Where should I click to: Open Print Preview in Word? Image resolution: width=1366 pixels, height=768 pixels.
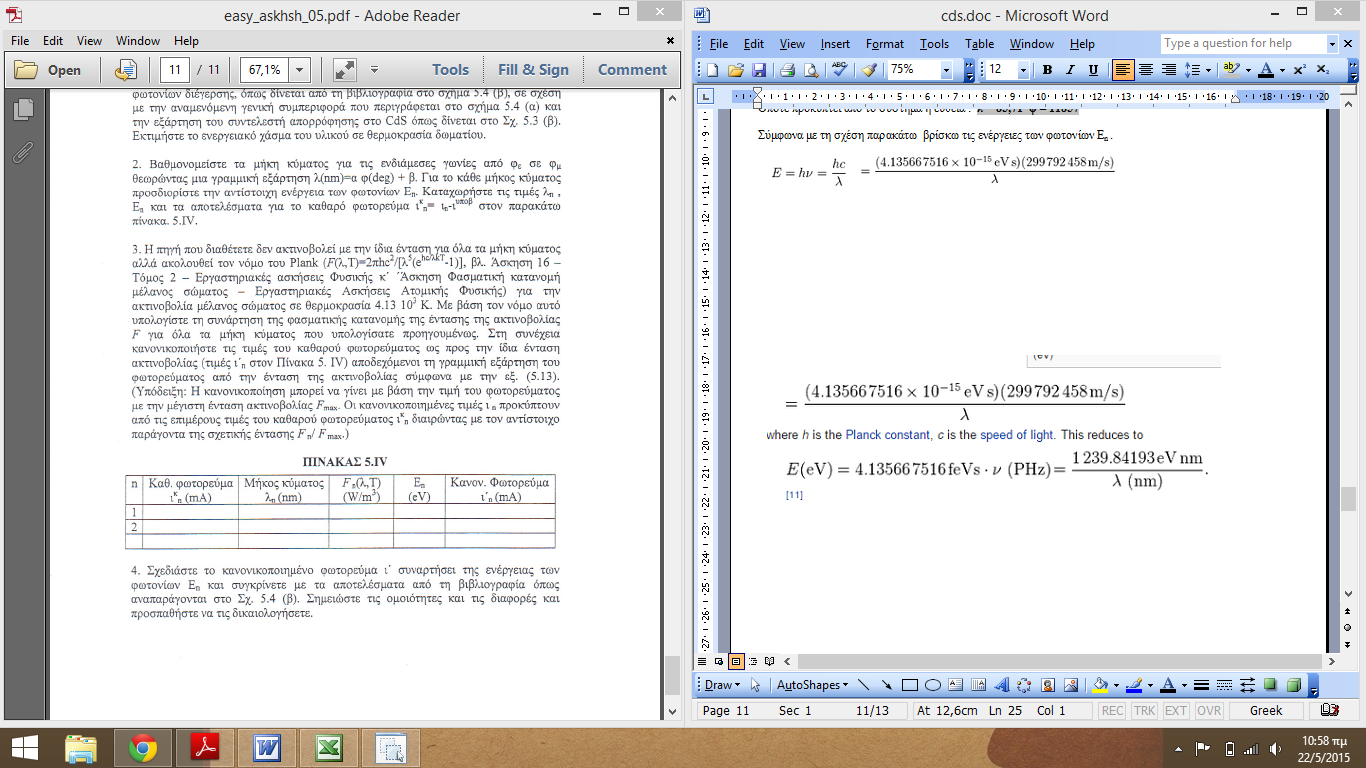(811, 70)
